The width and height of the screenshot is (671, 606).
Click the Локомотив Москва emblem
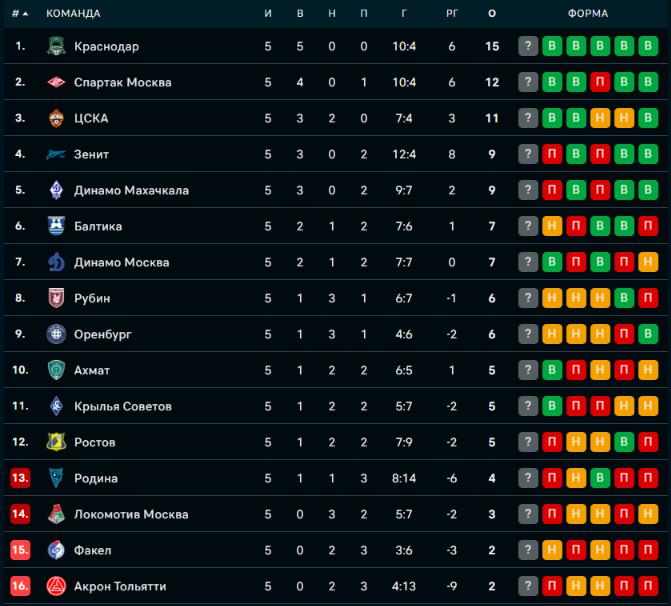coord(56,514)
